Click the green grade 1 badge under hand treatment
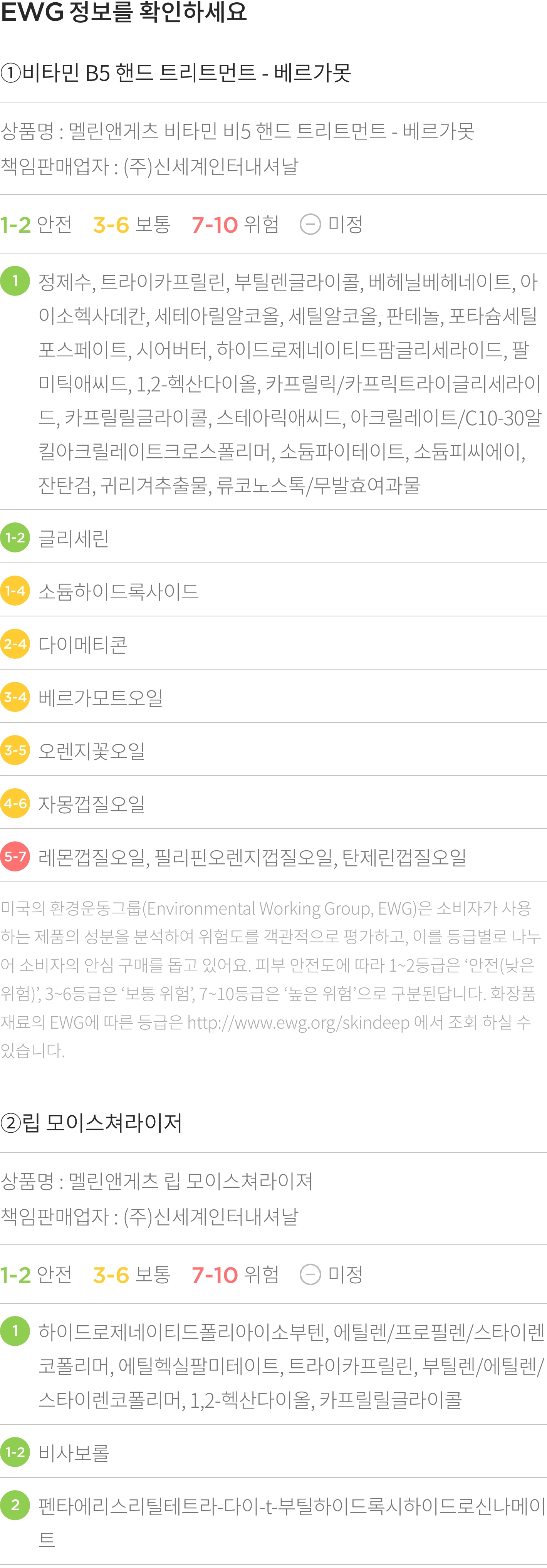The width and height of the screenshot is (547, 1568). pos(15,280)
